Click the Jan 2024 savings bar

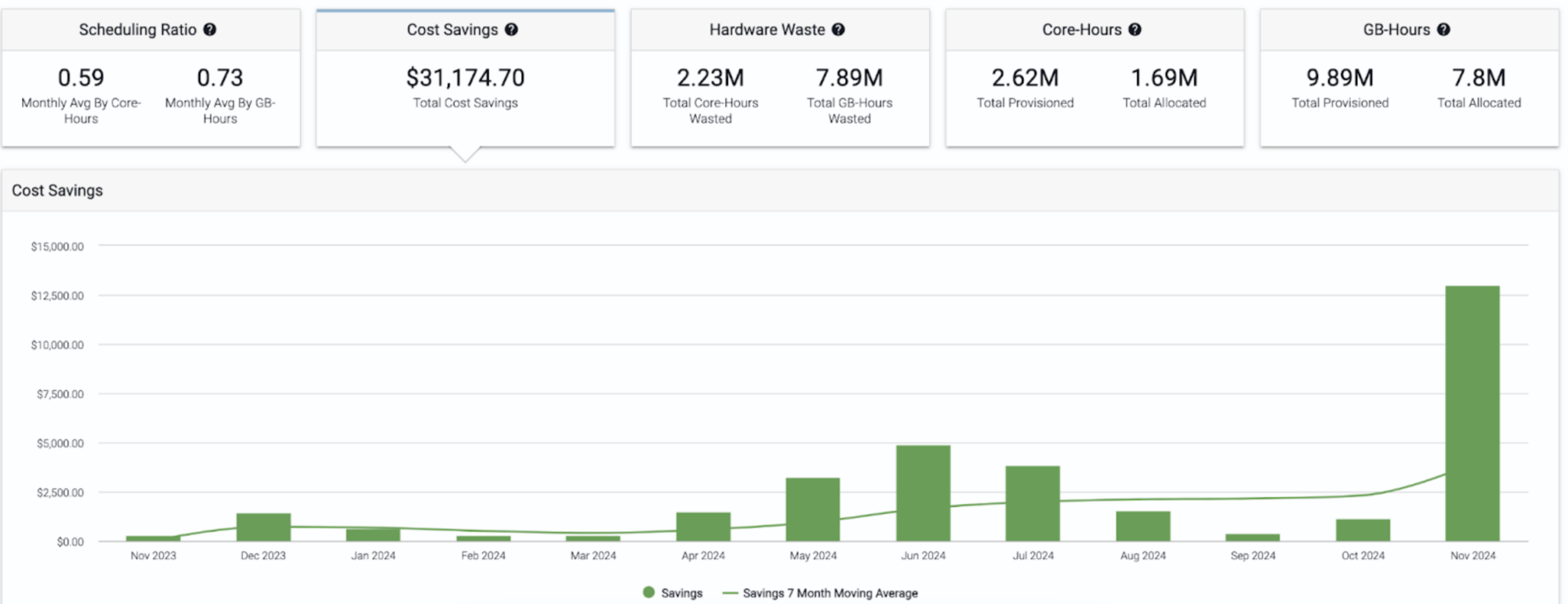pyautogui.click(x=373, y=535)
